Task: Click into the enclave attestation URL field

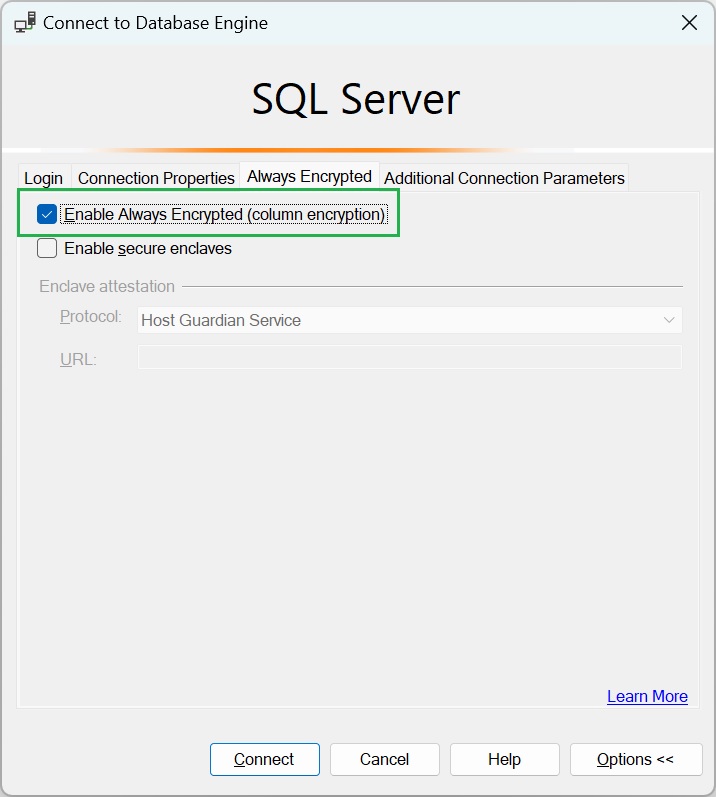Action: (x=409, y=358)
